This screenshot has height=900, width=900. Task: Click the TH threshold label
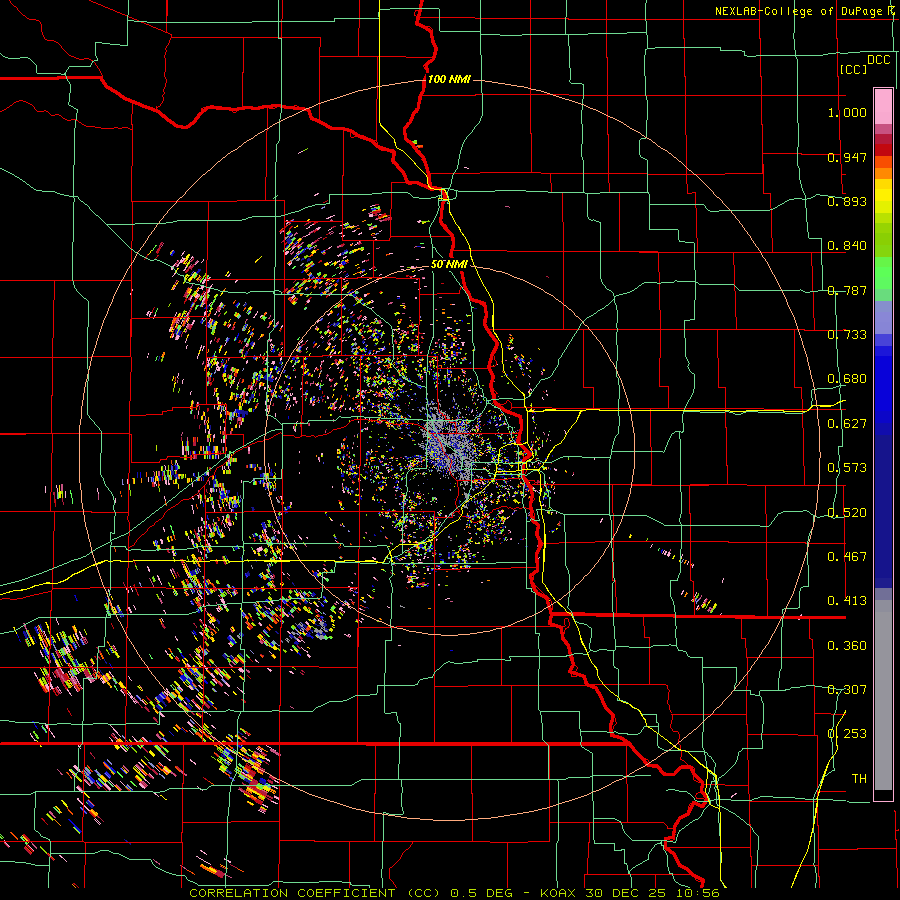coord(859,779)
